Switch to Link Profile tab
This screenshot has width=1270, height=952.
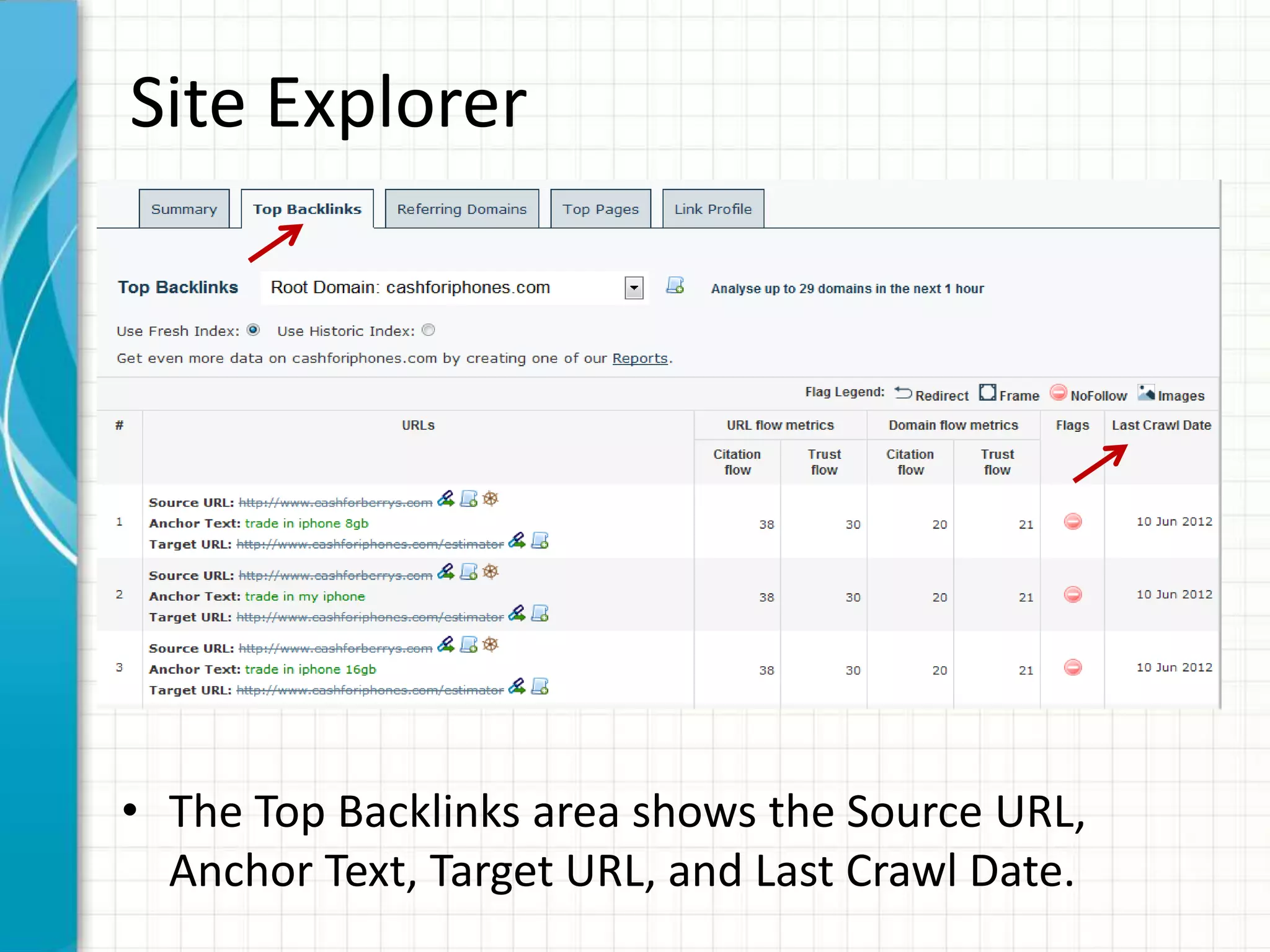(x=713, y=209)
